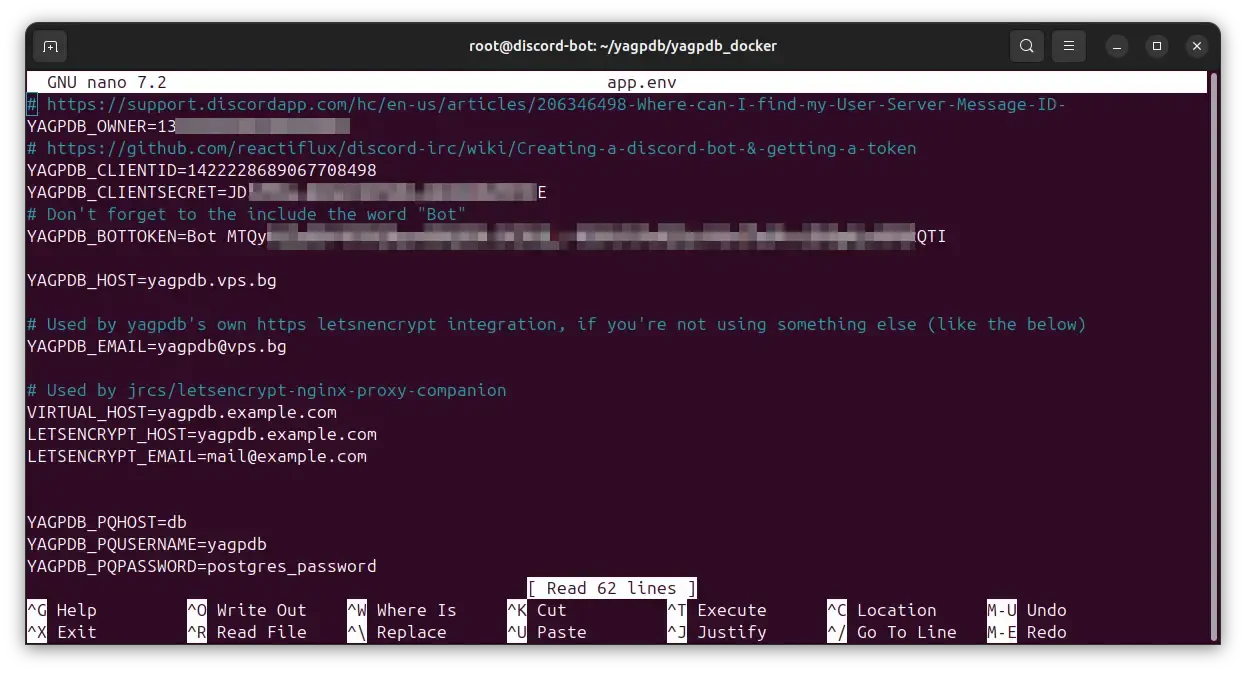Screen dimensions: 1246x673
Task: Click the terminal vertical scrollbar
Action: [x=1214, y=350]
